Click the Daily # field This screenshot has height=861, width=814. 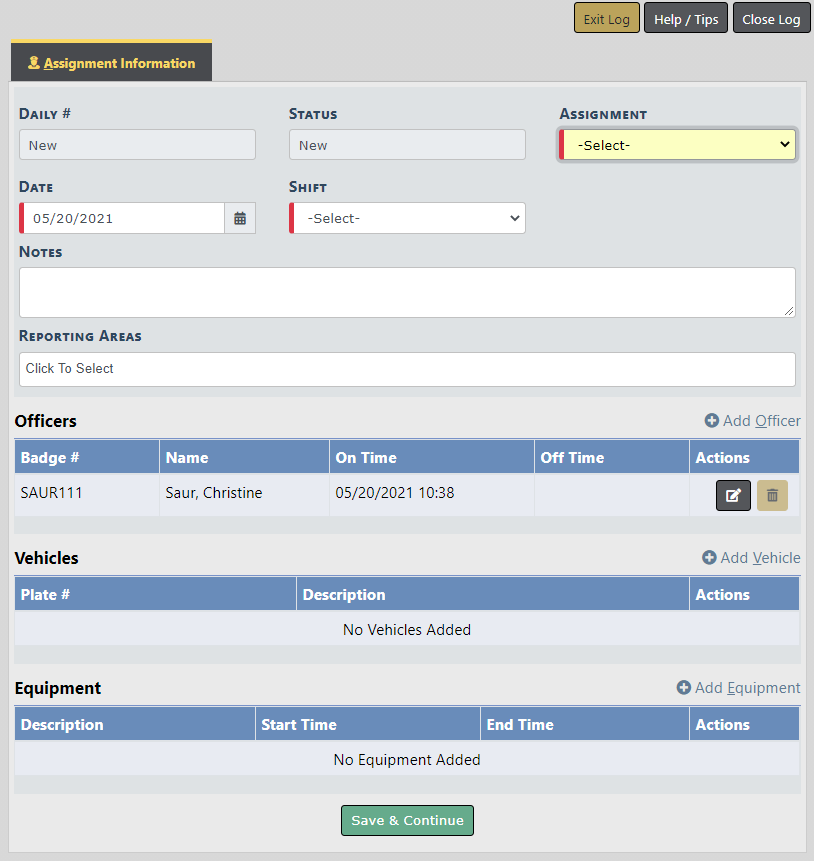click(x=137, y=145)
